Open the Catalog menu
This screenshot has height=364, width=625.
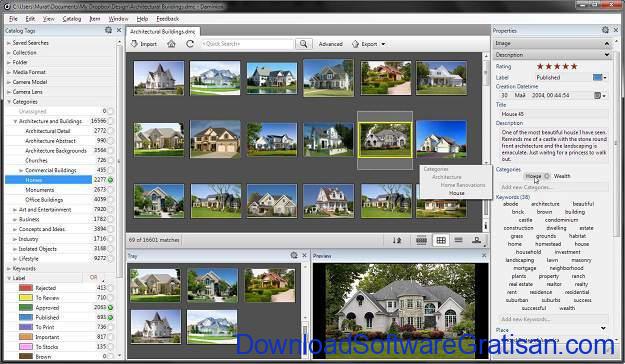coord(72,19)
